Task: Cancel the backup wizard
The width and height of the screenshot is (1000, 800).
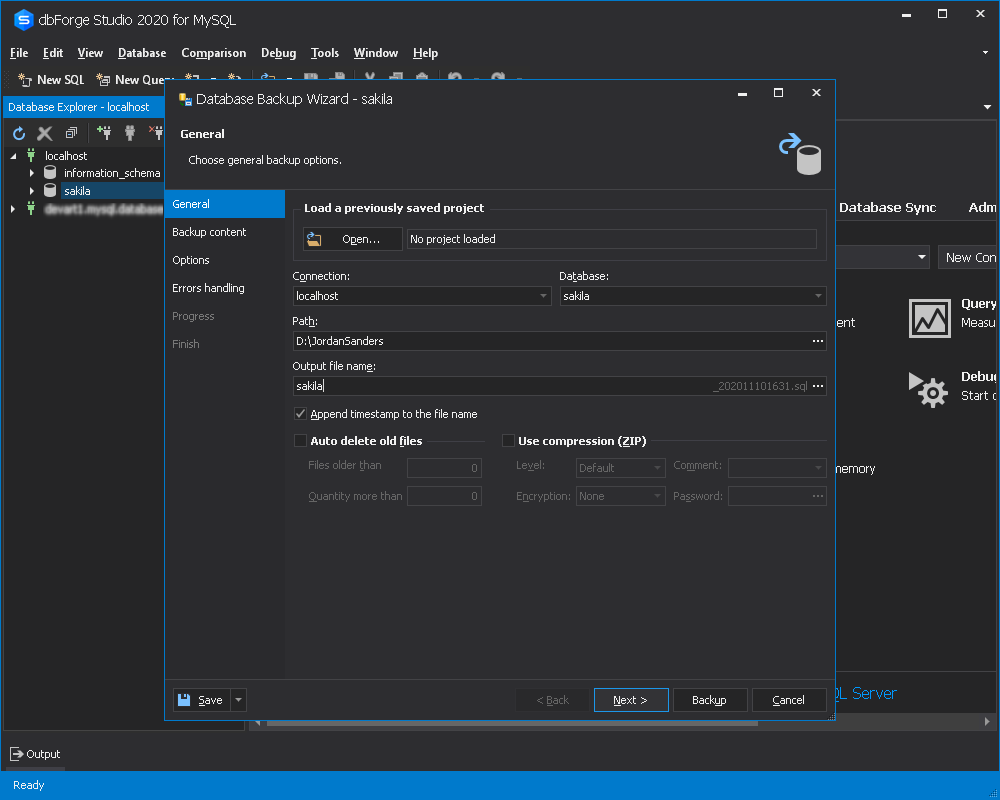Action: (788, 700)
